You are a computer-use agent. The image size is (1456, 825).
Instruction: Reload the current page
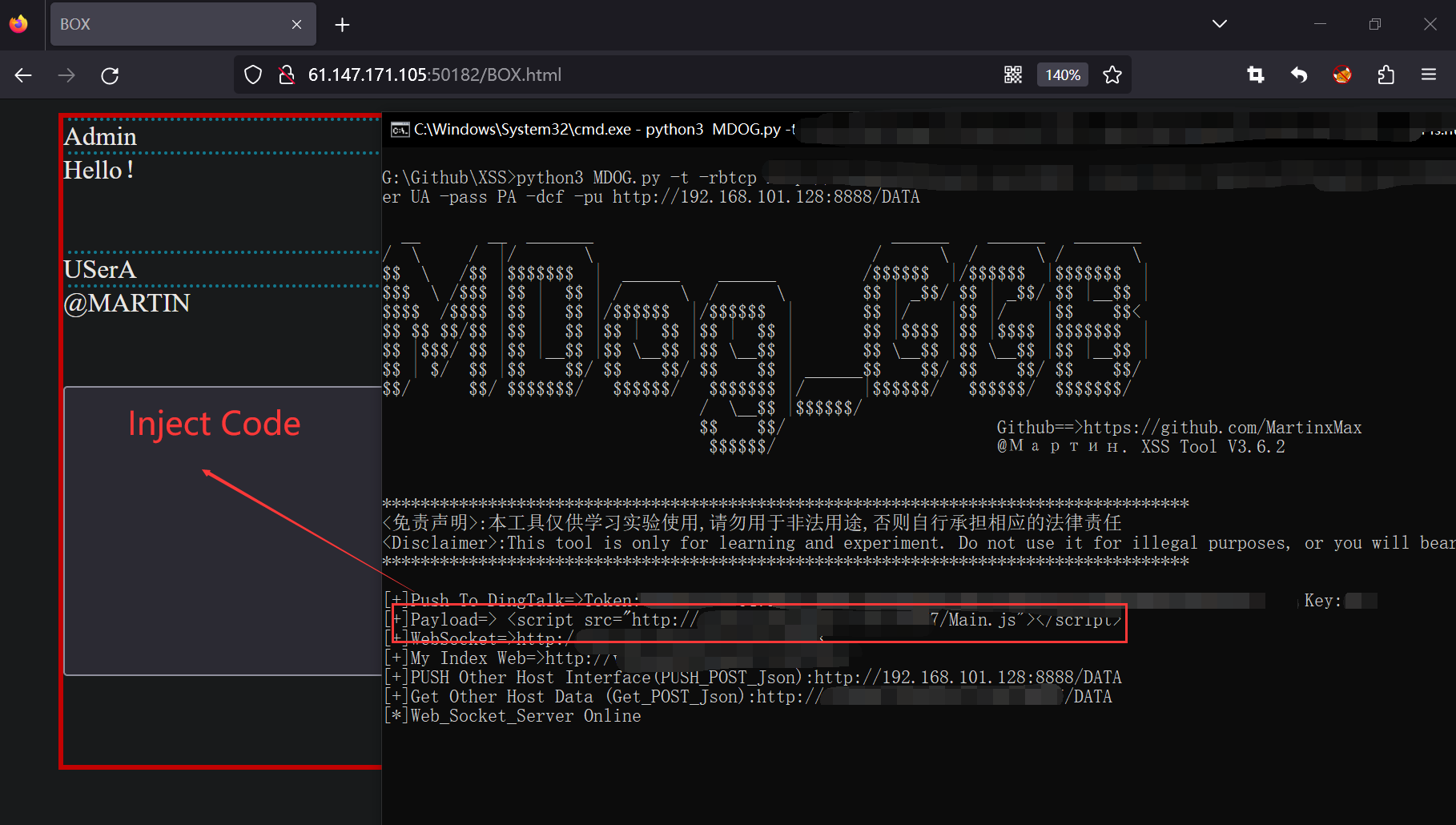click(x=110, y=75)
